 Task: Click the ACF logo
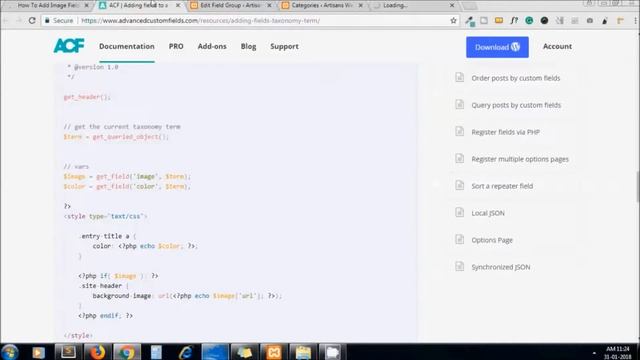coord(69,46)
